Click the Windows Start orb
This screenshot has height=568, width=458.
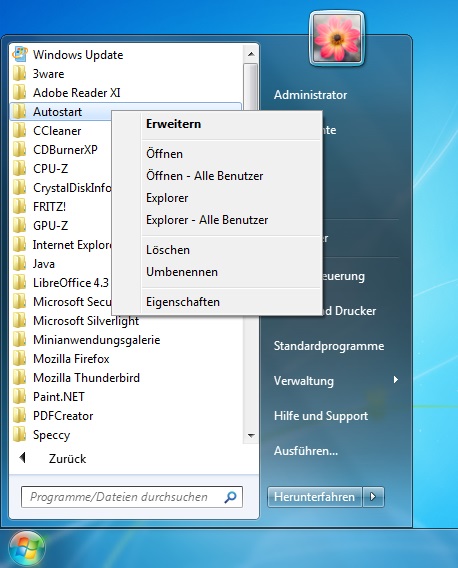(x=27, y=549)
